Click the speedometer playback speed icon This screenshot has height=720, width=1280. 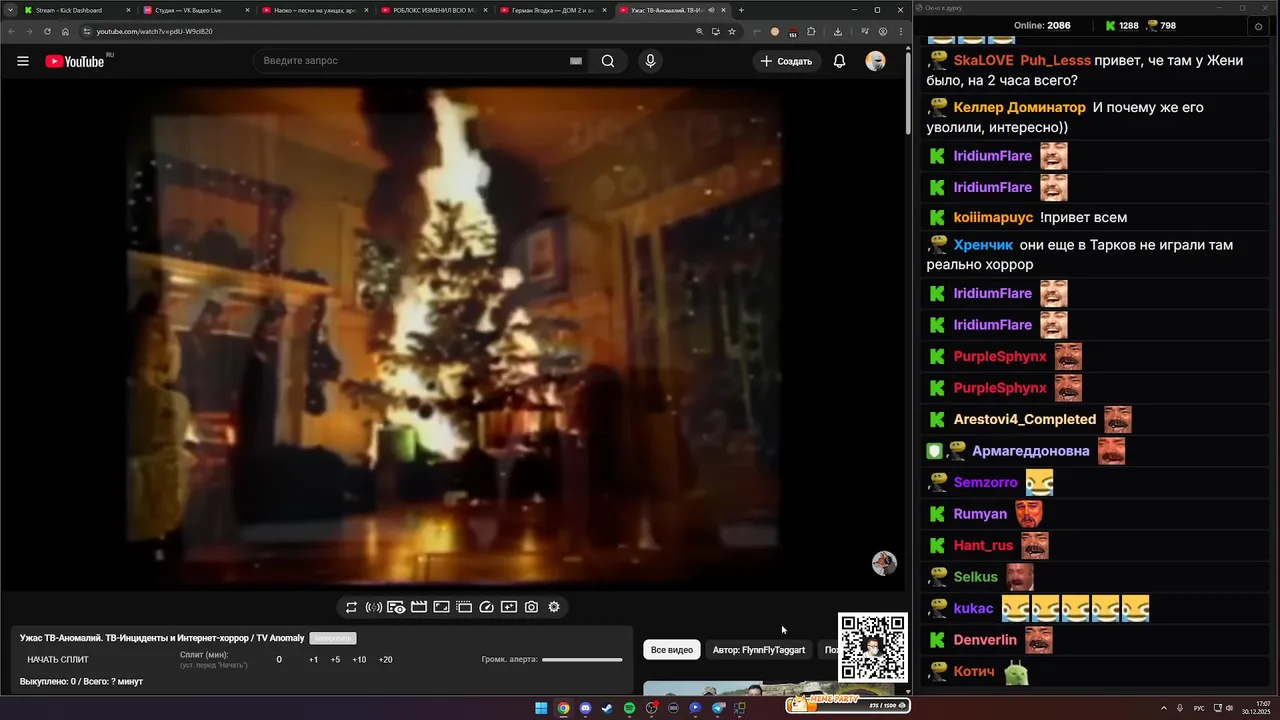[x=487, y=607]
